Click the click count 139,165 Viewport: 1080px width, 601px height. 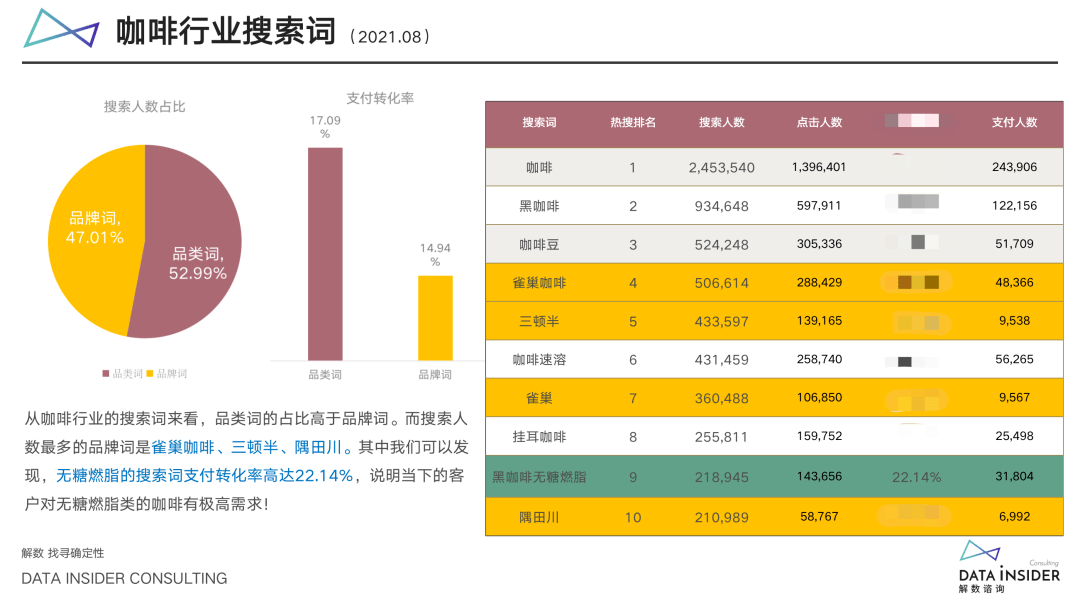[x=819, y=321]
